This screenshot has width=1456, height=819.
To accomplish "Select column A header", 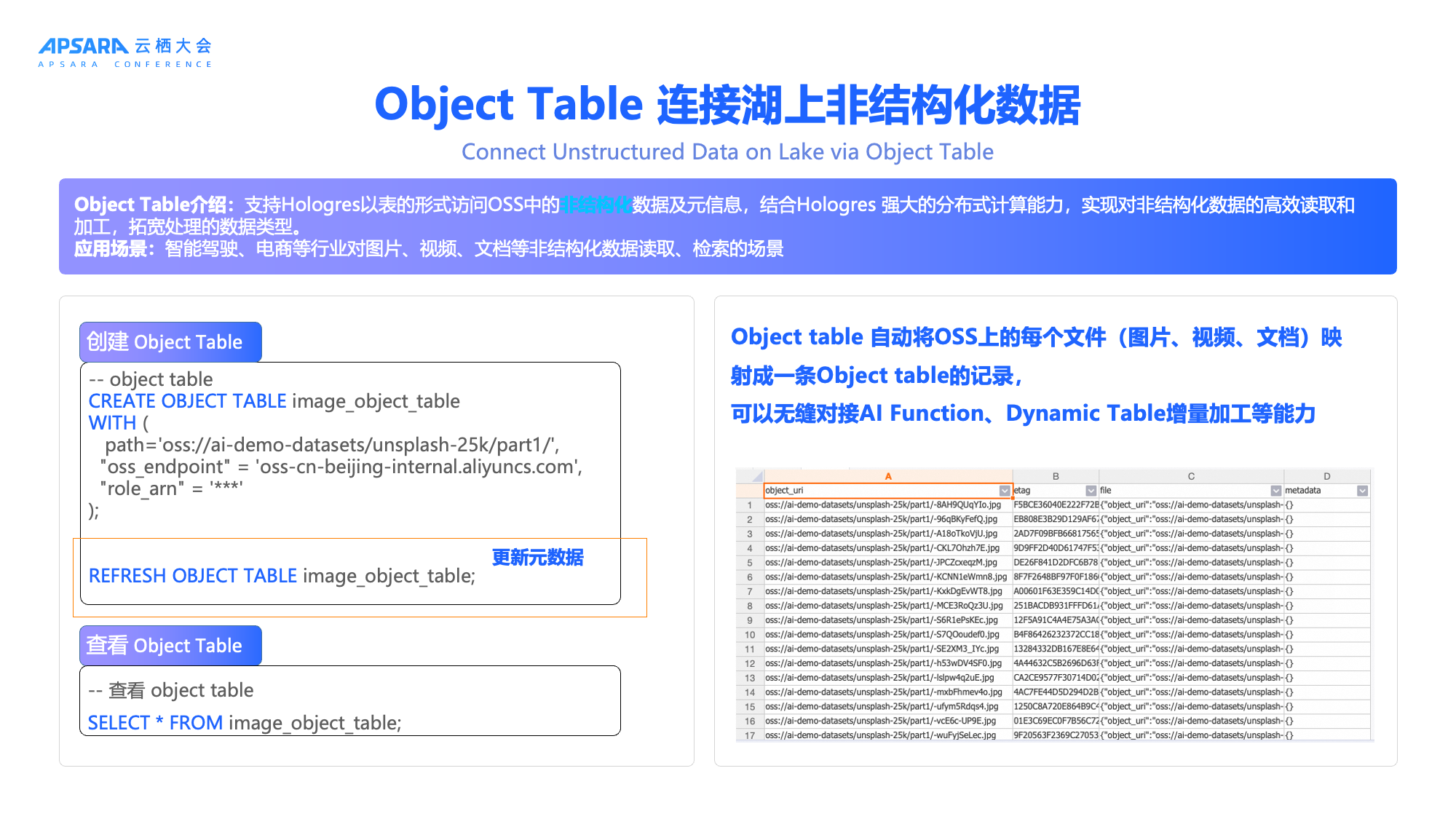I will [887, 476].
